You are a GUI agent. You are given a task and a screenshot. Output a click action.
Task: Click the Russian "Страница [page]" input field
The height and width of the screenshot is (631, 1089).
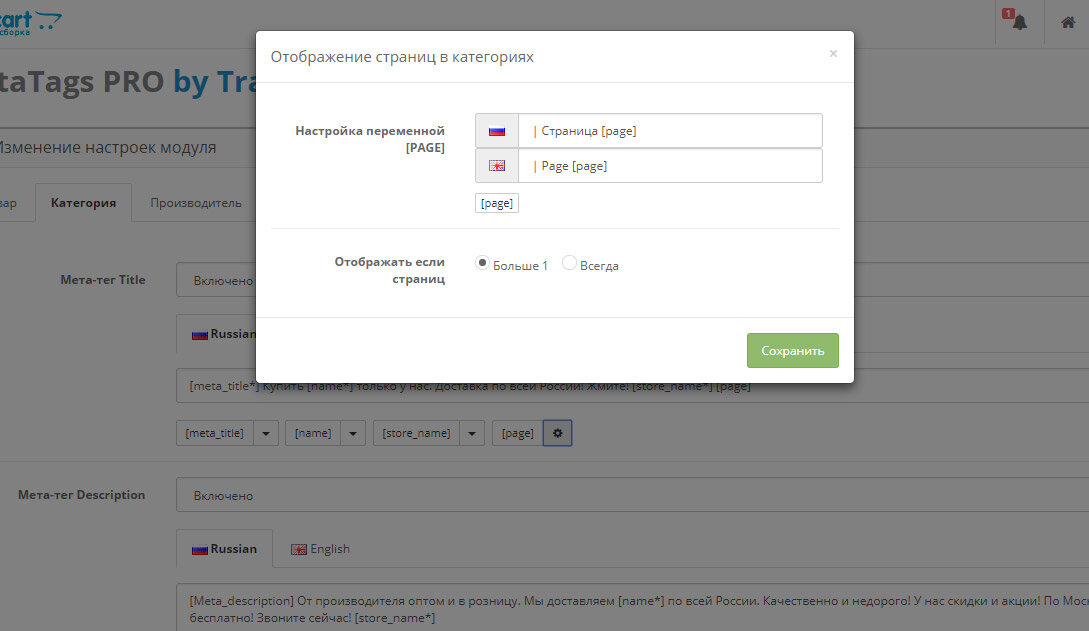pos(670,131)
